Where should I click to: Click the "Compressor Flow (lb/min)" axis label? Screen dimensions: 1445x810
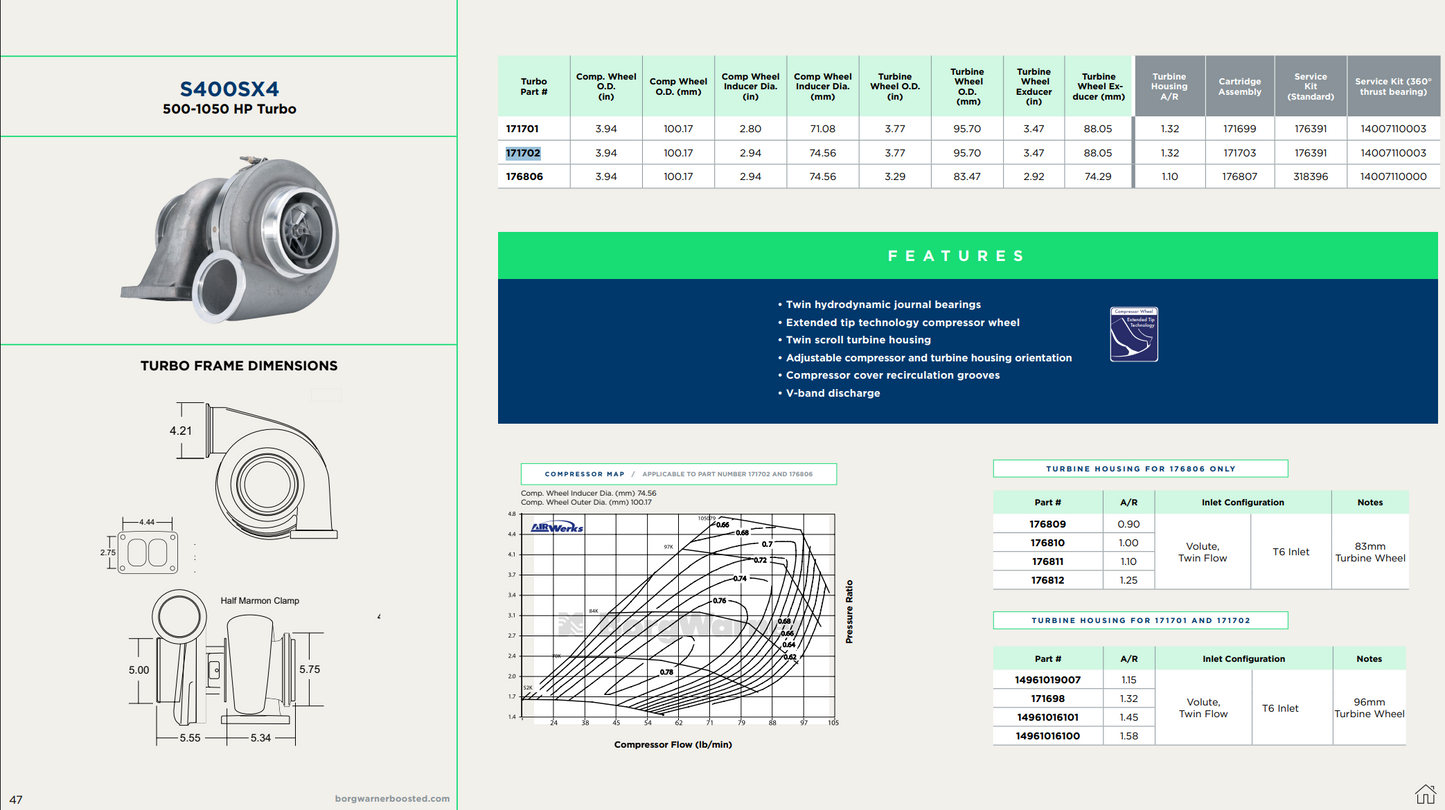coord(673,745)
